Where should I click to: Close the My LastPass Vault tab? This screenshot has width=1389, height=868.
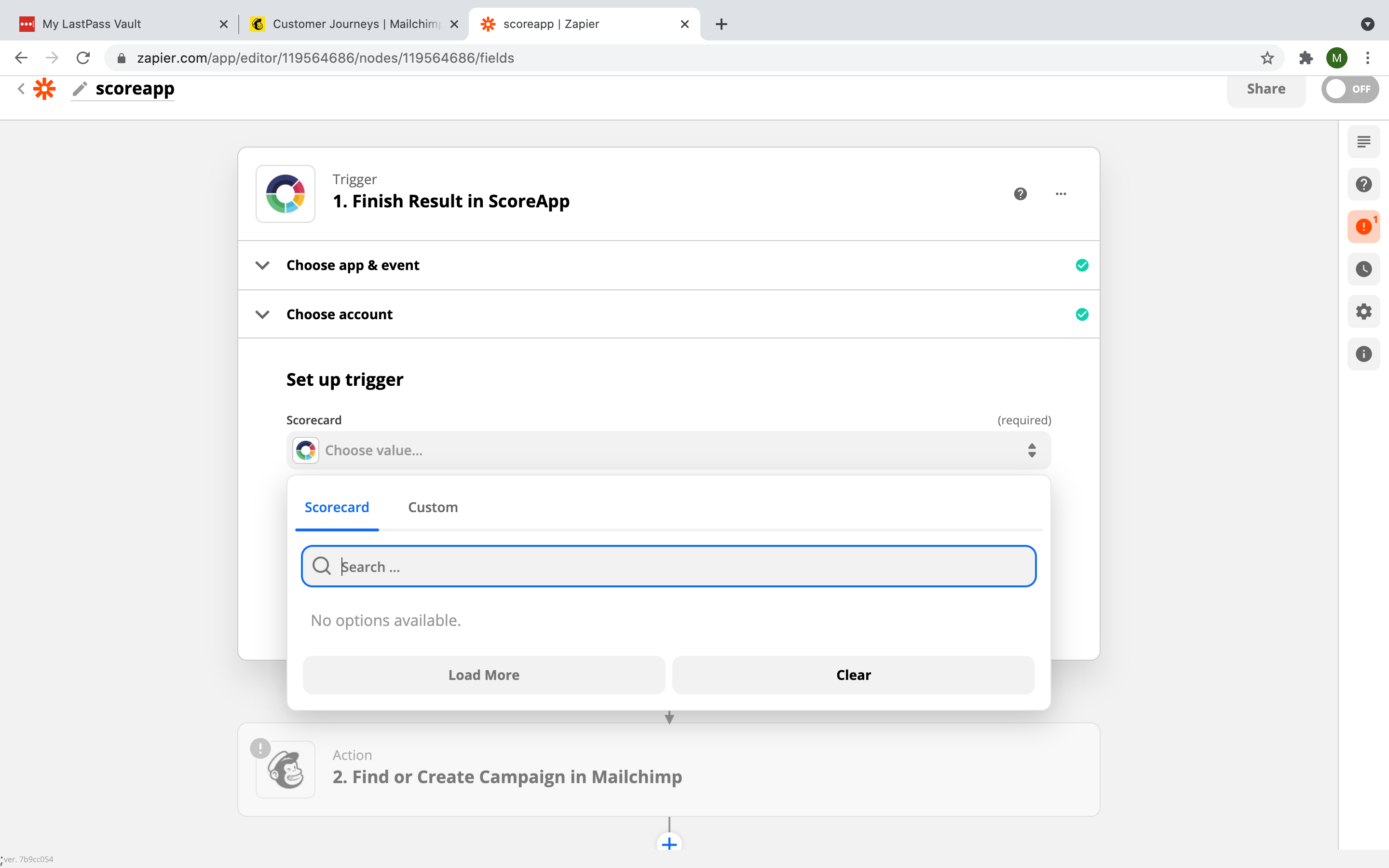[x=224, y=24]
